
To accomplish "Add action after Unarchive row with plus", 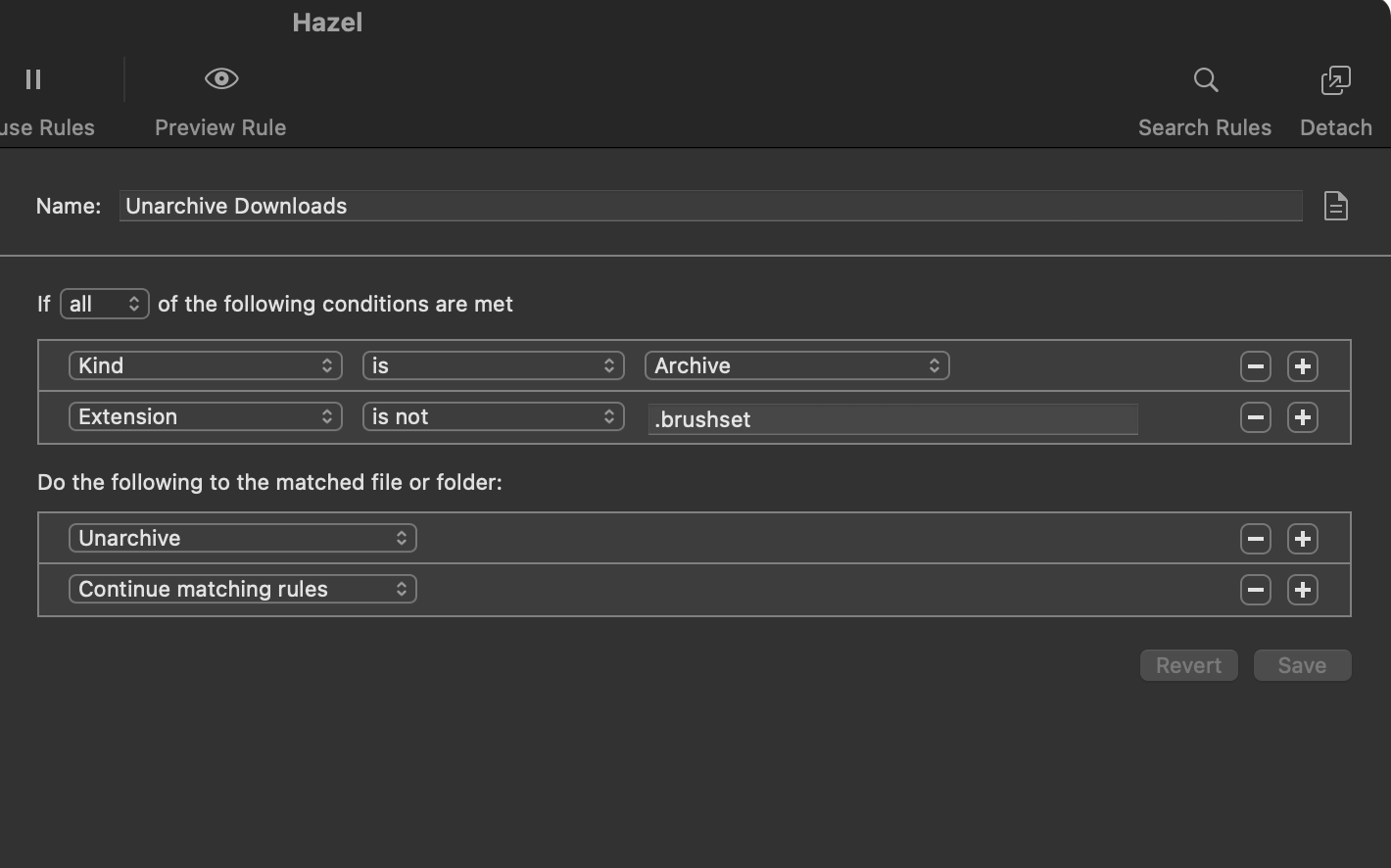I will [1303, 539].
